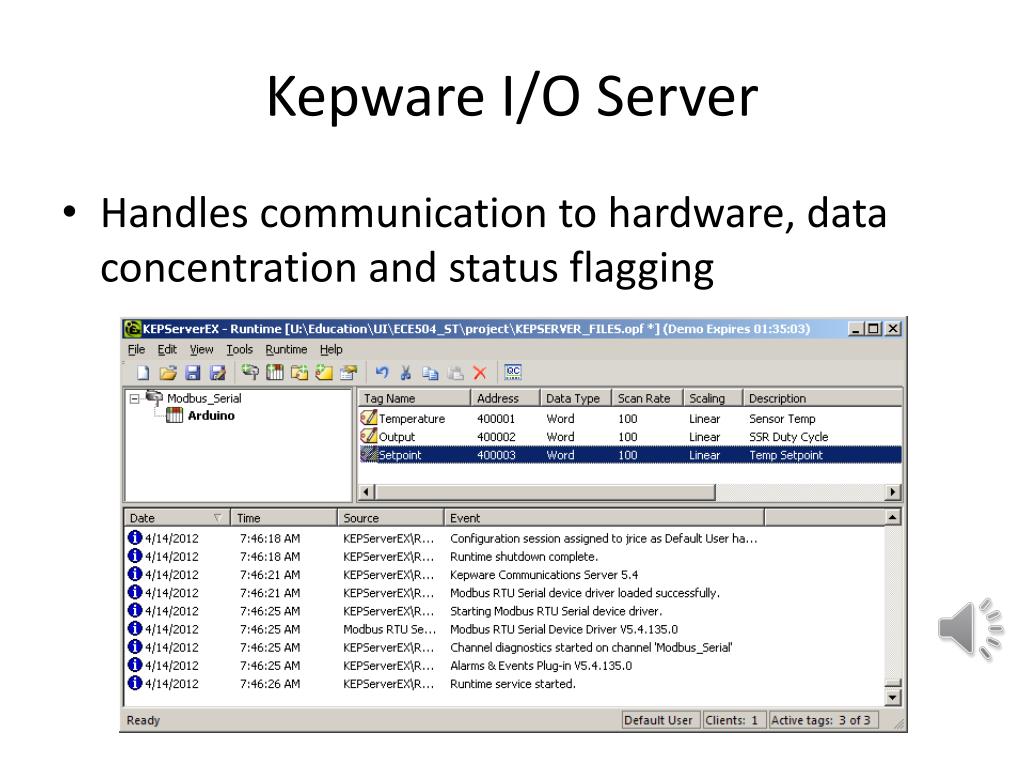This screenshot has width=1024, height=768.
Task: Click tag list scroll left arrow
Action: [367, 492]
